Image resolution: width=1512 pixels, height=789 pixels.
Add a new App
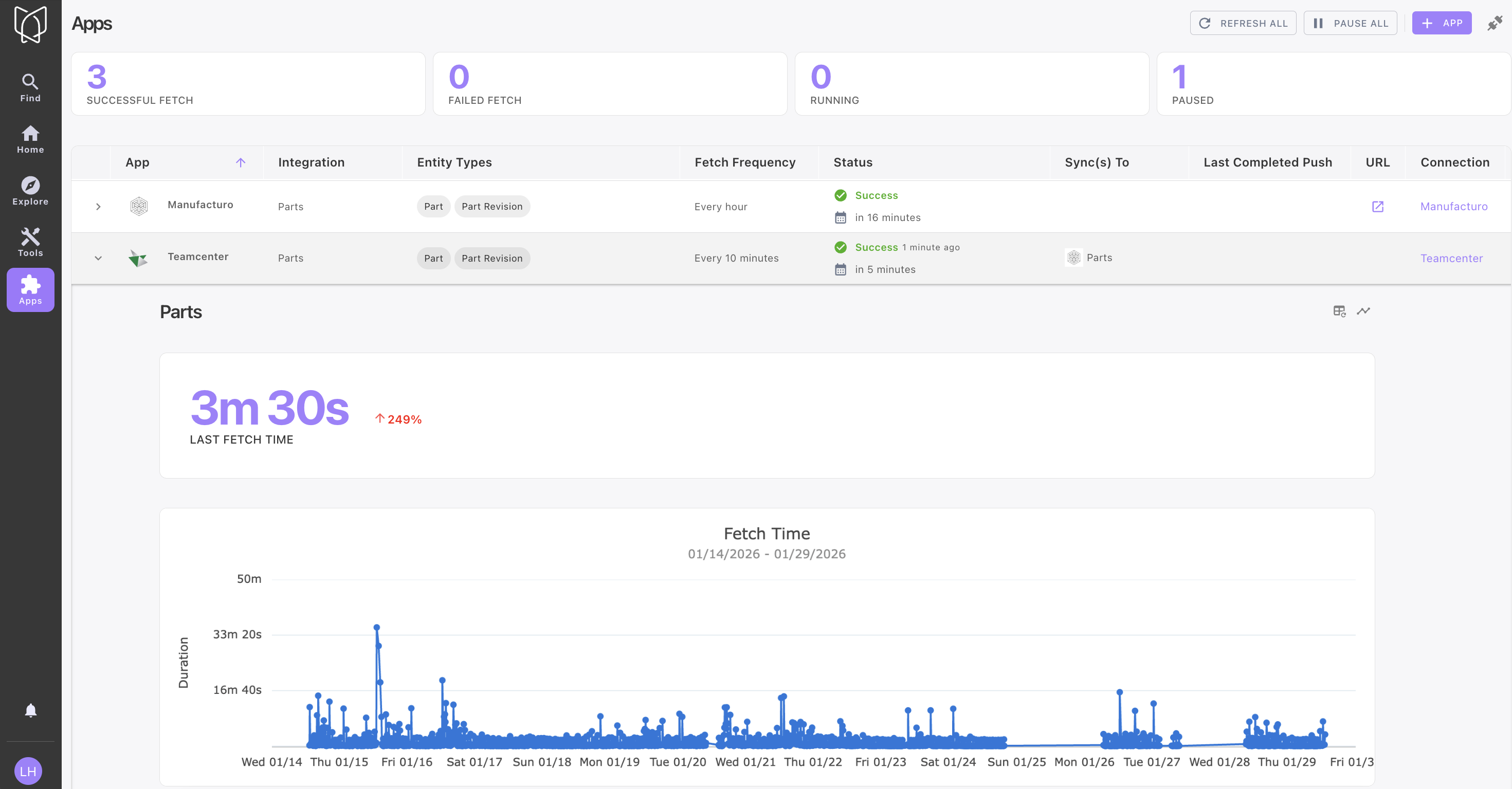coord(1441,24)
